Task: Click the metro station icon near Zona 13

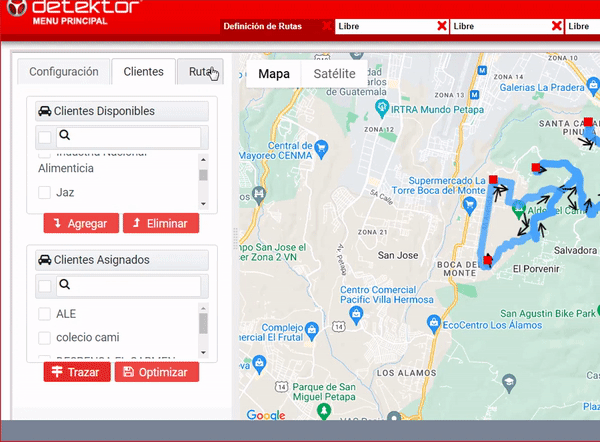Action: [474, 94]
